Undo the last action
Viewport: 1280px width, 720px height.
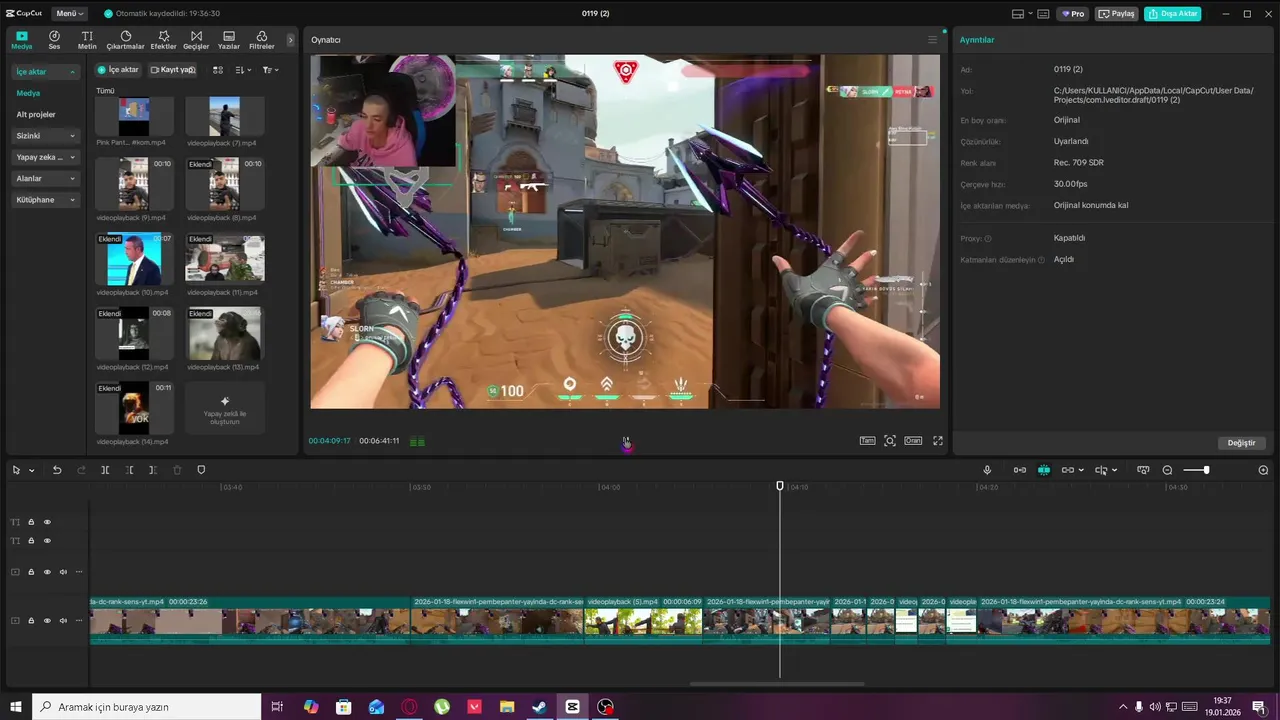57,470
